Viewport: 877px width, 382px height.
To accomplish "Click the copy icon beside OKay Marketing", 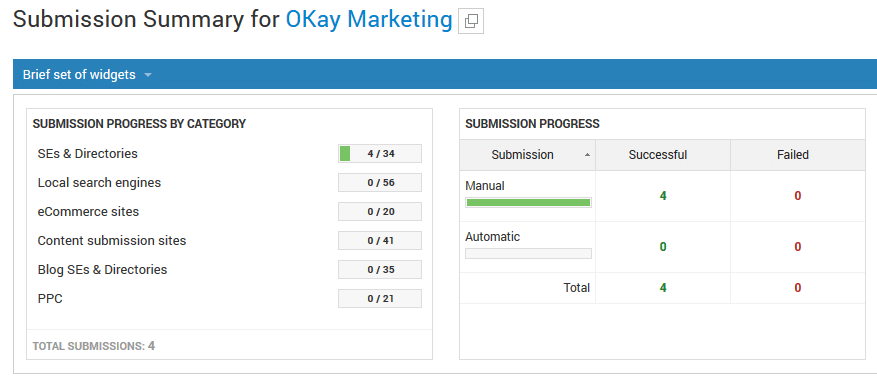I will click(471, 21).
